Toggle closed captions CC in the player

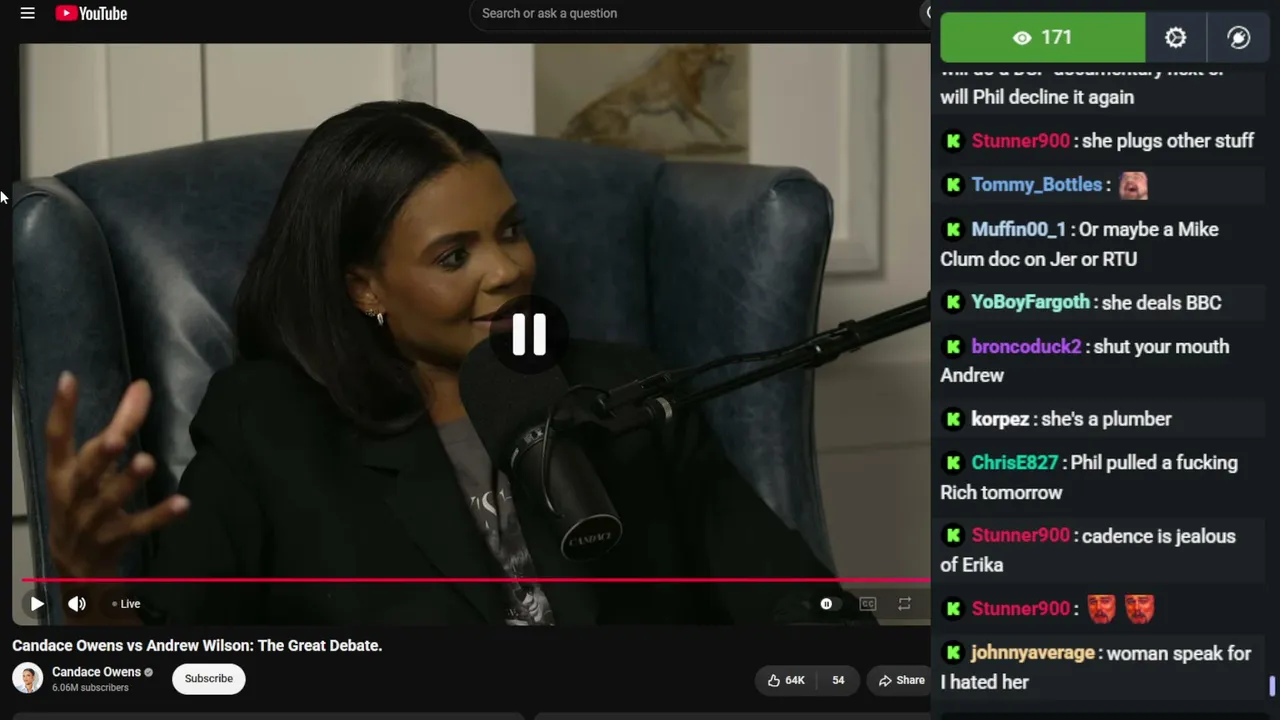coord(868,604)
